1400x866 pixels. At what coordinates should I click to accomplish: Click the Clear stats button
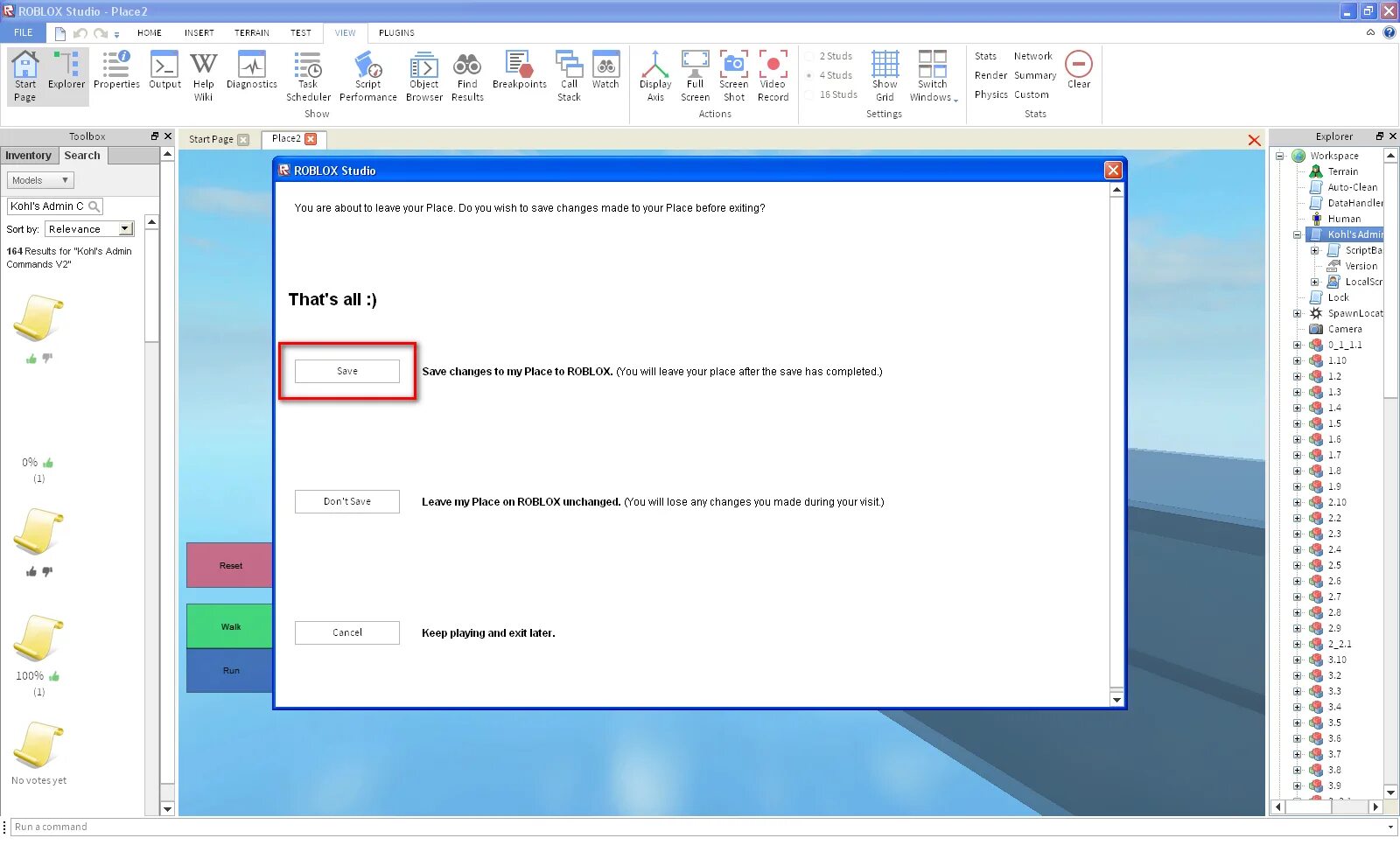1079,70
